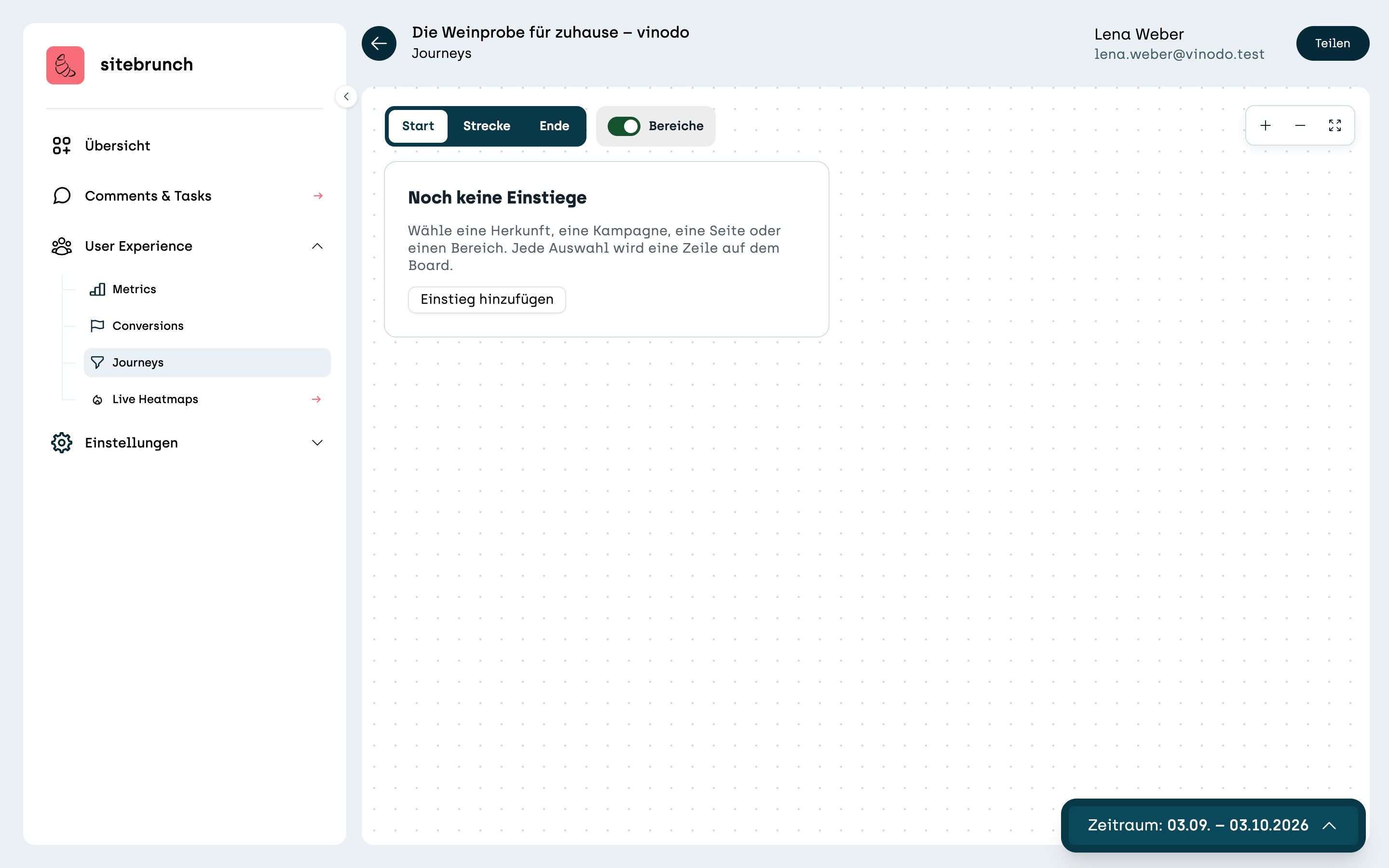Click the Conversions flag icon

click(97, 326)
